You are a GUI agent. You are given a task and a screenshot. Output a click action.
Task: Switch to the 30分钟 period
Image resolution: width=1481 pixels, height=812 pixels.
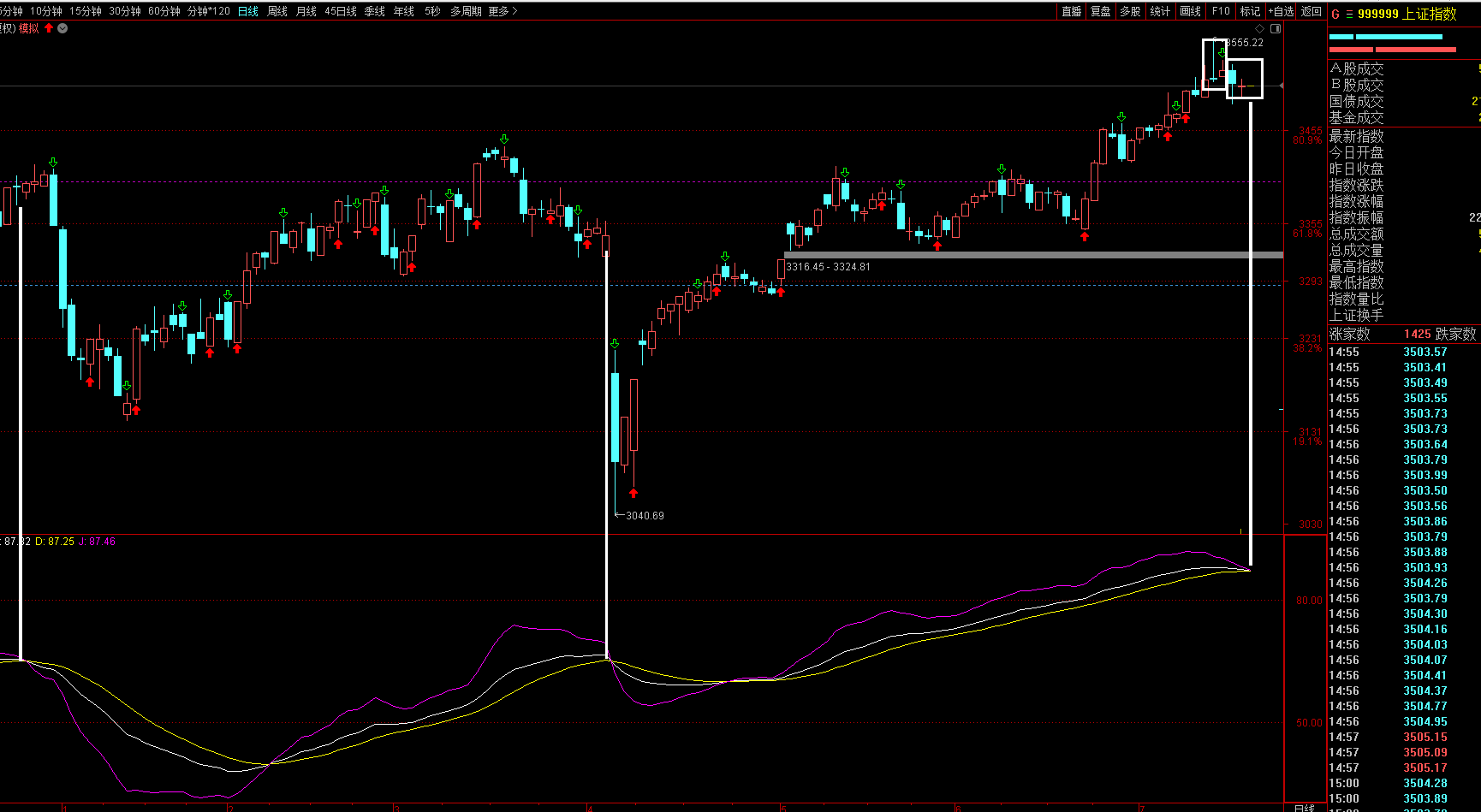[125, 11]
